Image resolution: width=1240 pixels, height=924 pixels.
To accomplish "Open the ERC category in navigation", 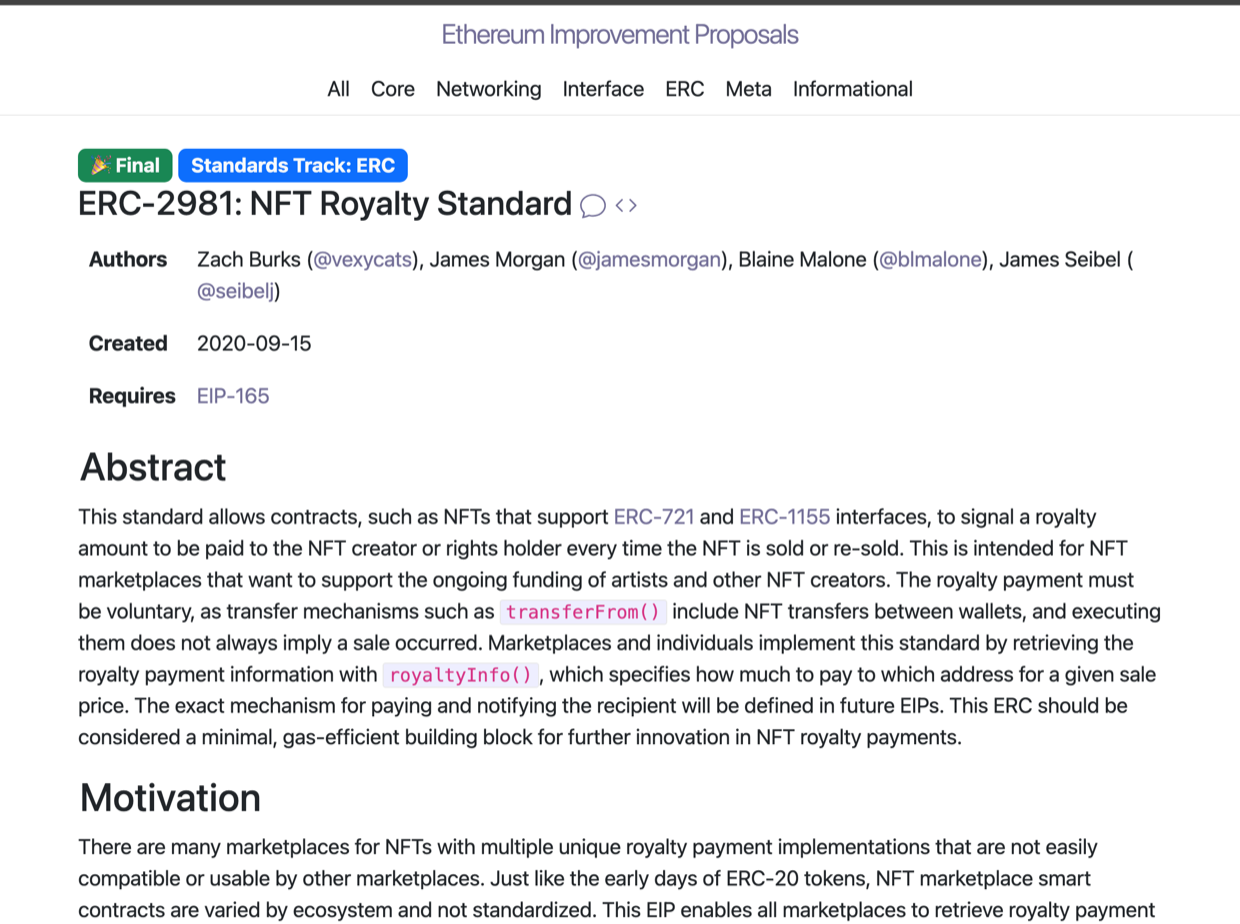I will 685,89.
